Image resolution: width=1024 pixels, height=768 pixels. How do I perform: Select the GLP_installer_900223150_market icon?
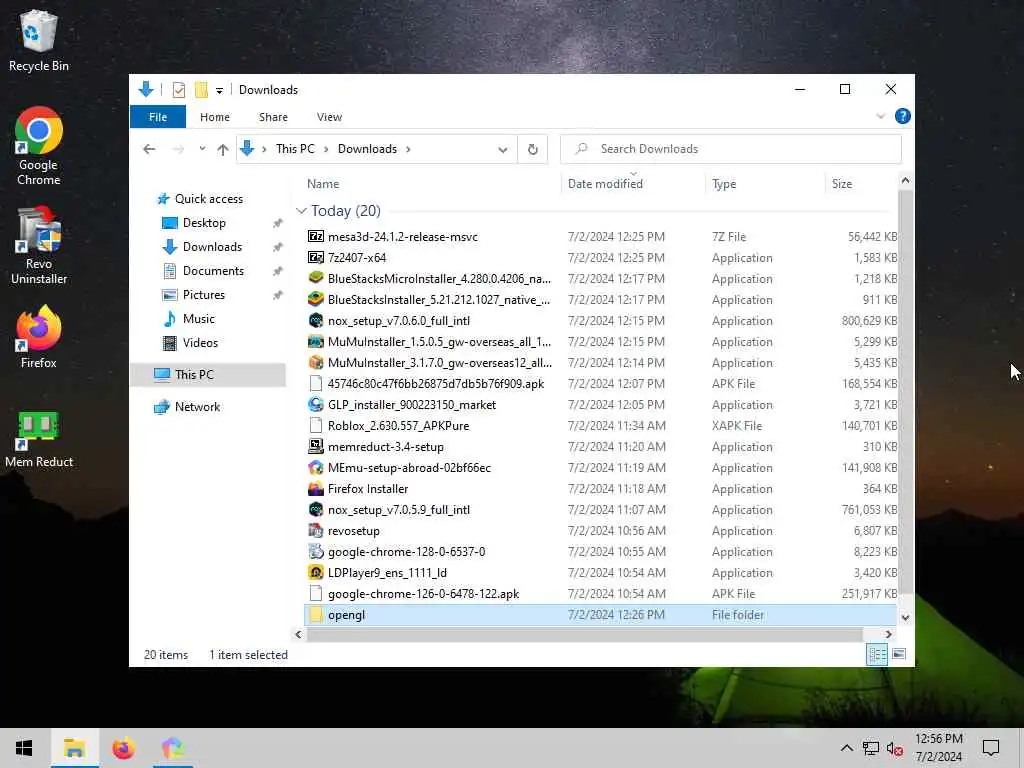pos(315,405)
